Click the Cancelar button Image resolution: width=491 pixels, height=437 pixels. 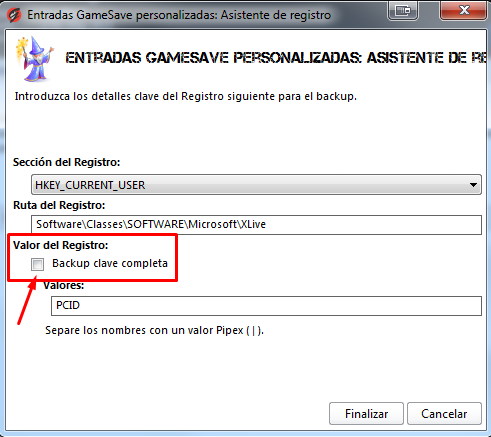coord(444,414)
